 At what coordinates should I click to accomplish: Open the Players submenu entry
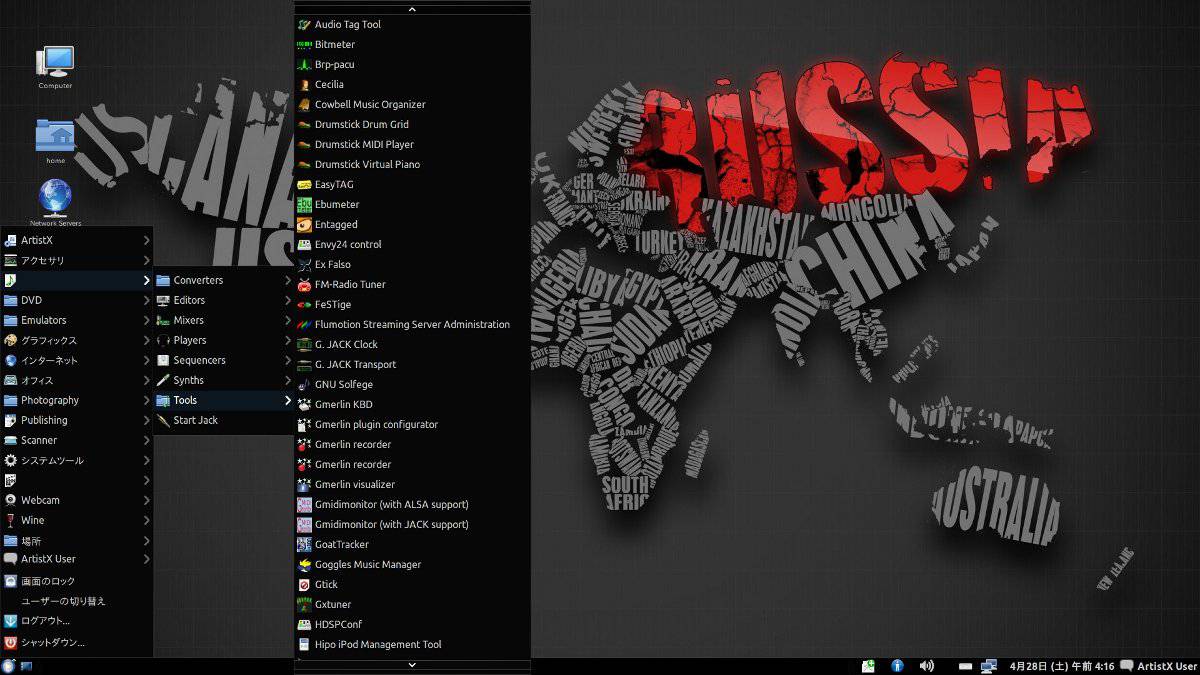coord(223,340)
